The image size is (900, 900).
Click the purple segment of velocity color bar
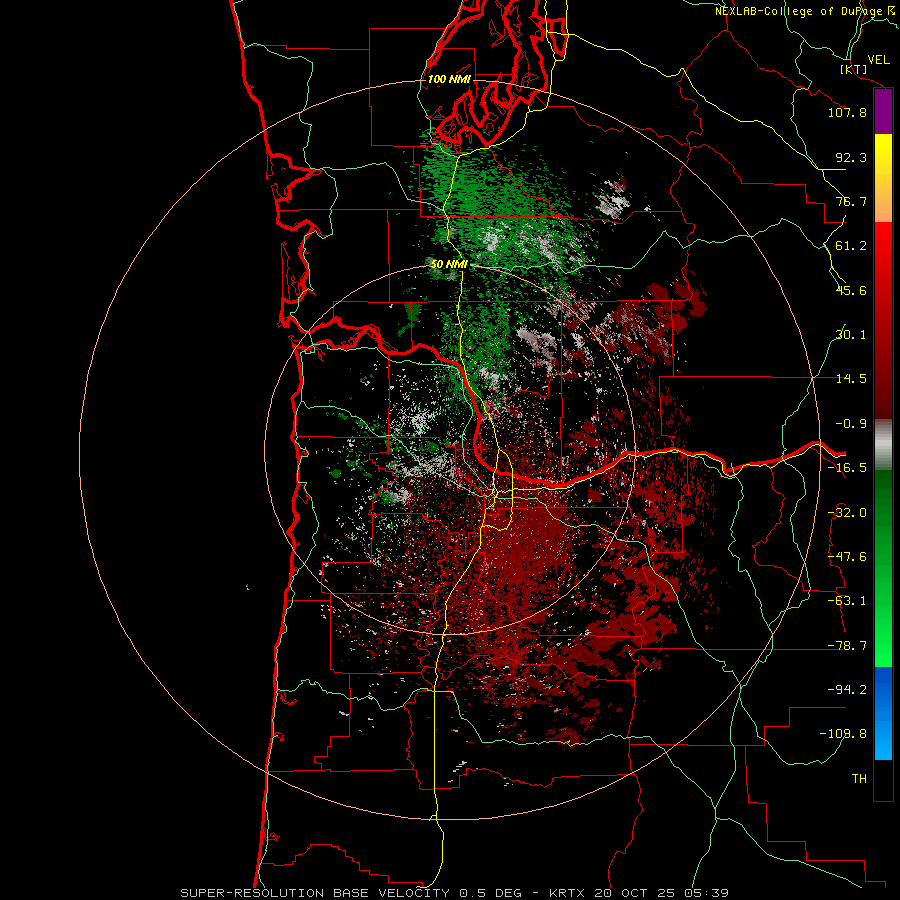click(x=883, y=111)
